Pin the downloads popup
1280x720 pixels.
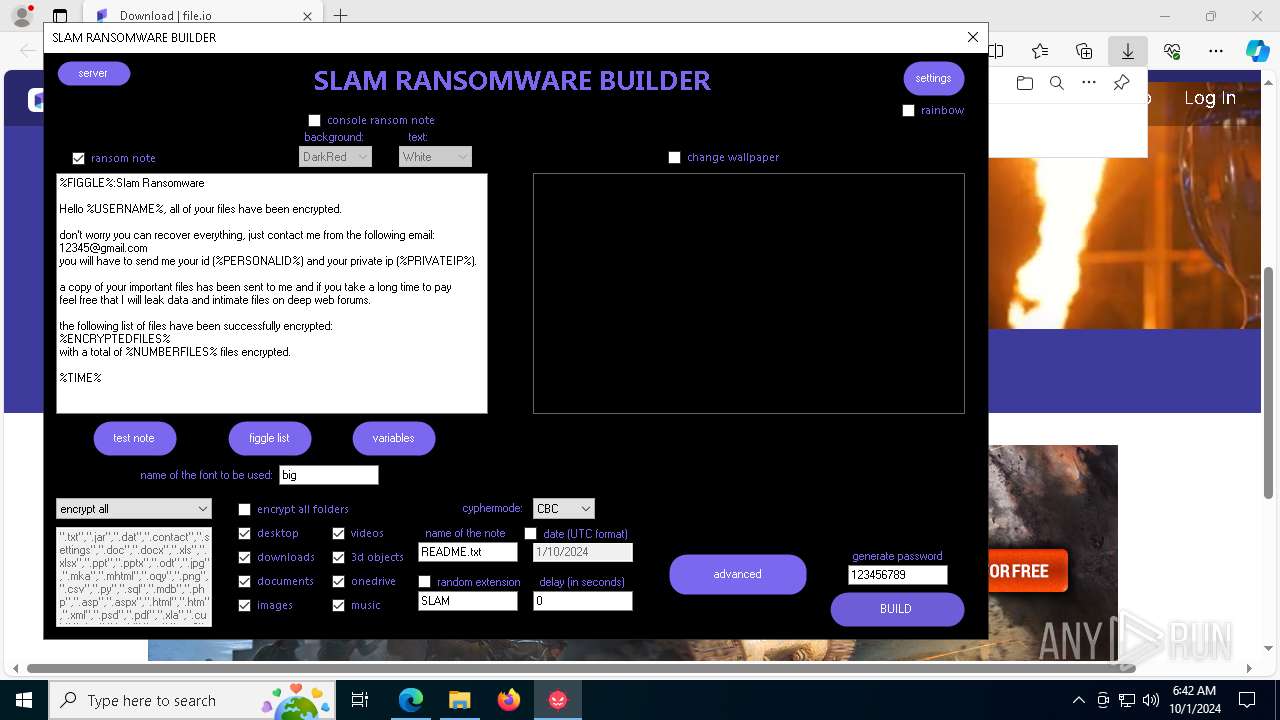(1122, 83)
